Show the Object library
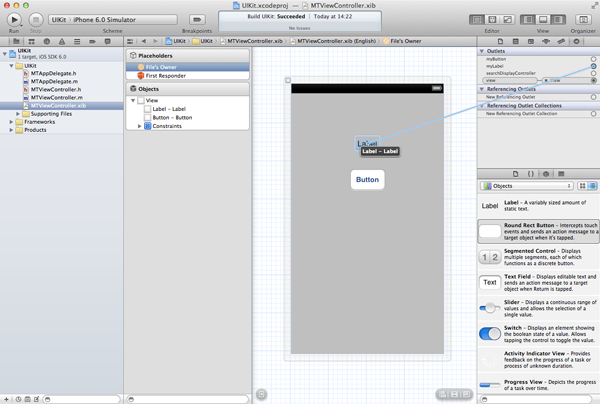600x404 pixels. click(x=546, y=174)
